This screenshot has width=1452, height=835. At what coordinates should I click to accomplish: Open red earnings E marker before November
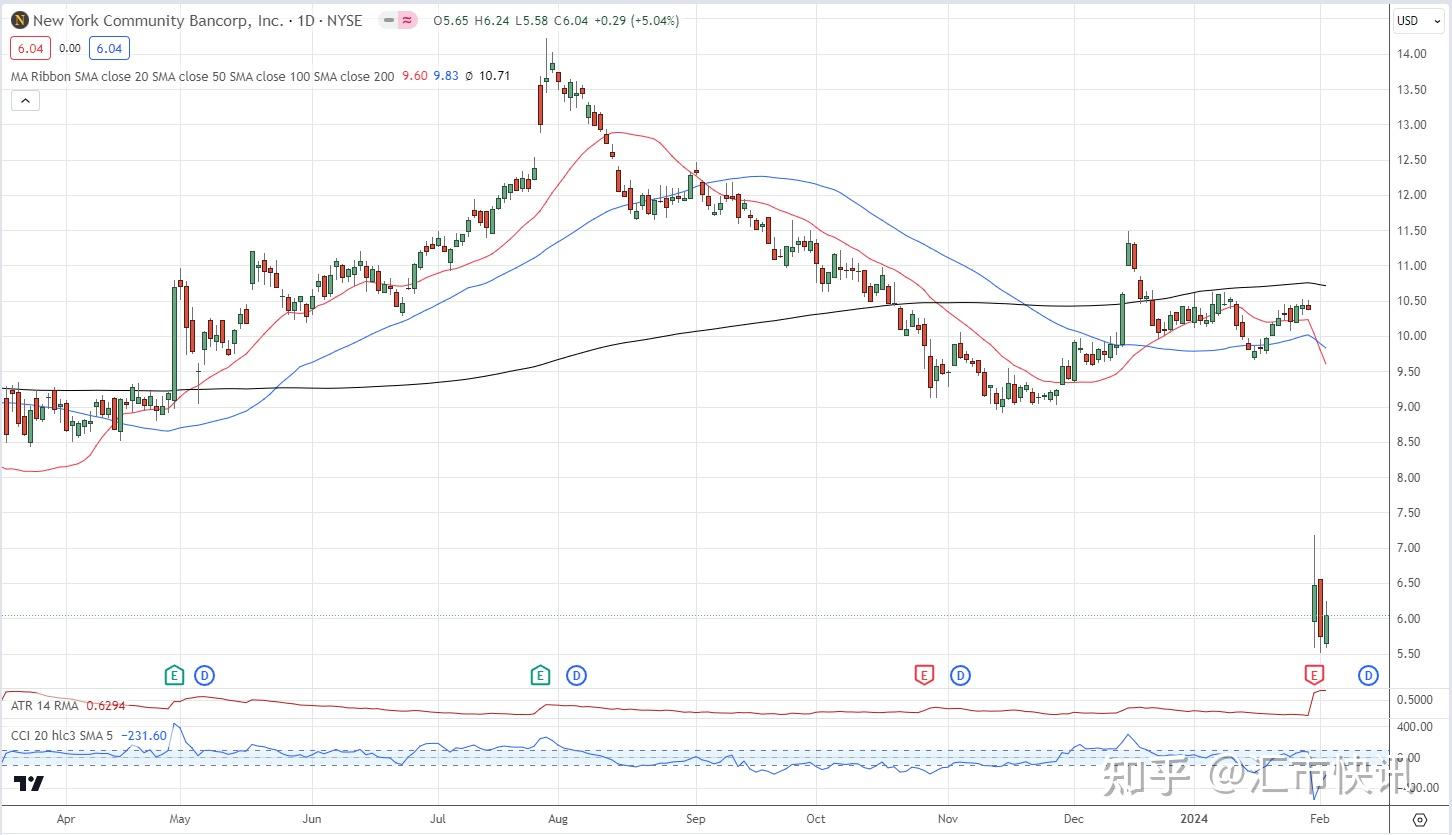tap(925, 676)
